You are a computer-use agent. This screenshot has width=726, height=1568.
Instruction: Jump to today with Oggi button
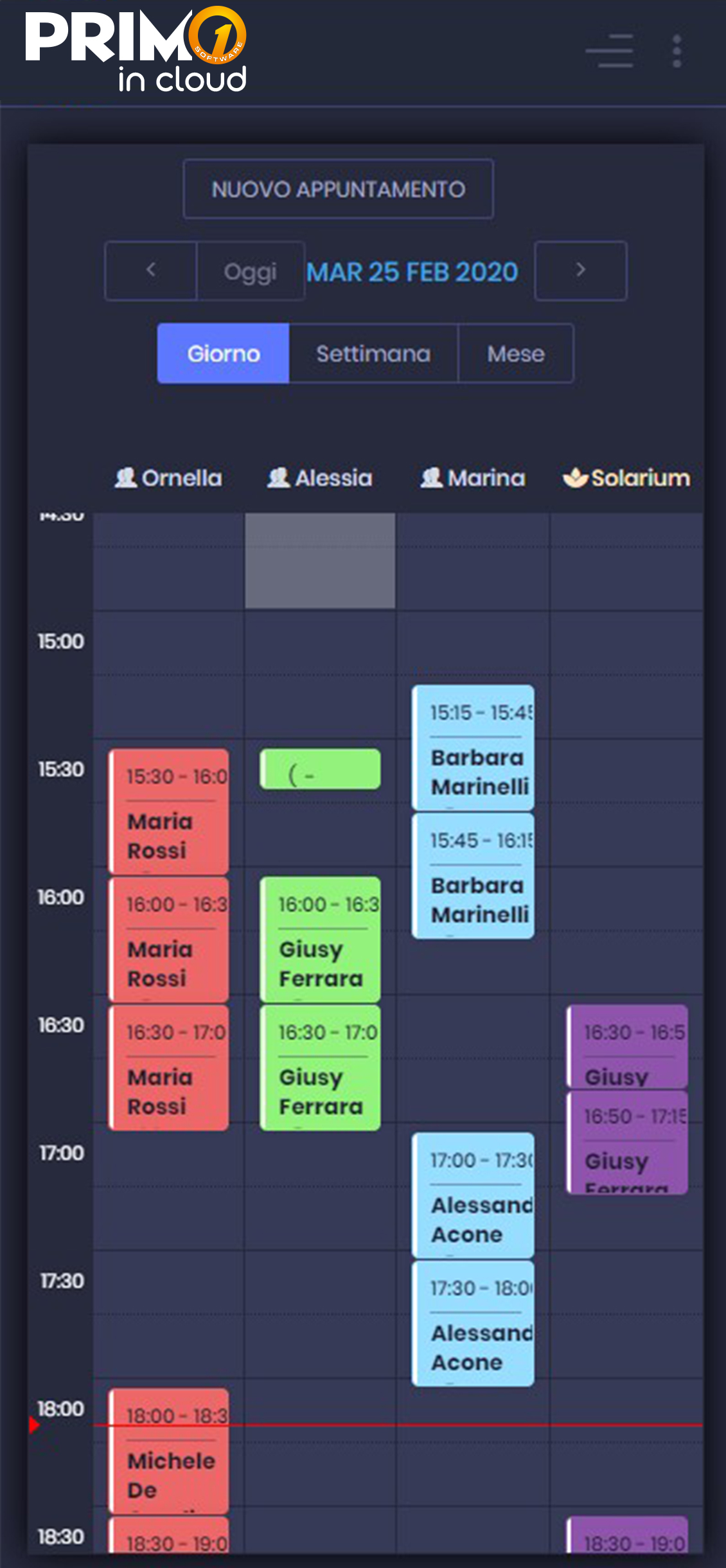[251, 271]
